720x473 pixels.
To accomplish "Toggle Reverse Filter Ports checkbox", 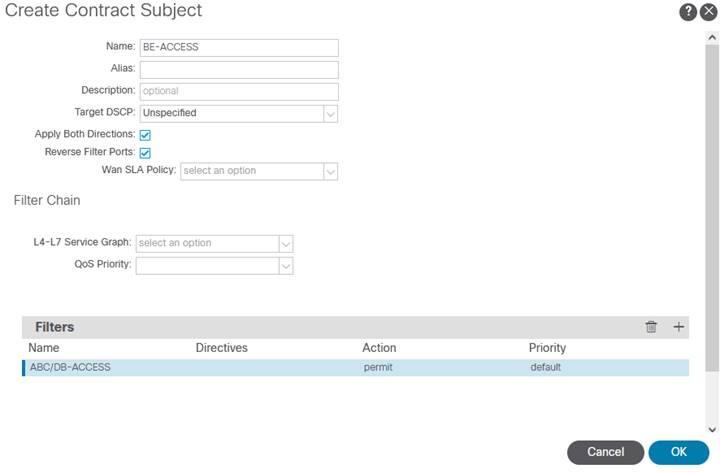I will [x=145, y=153].
